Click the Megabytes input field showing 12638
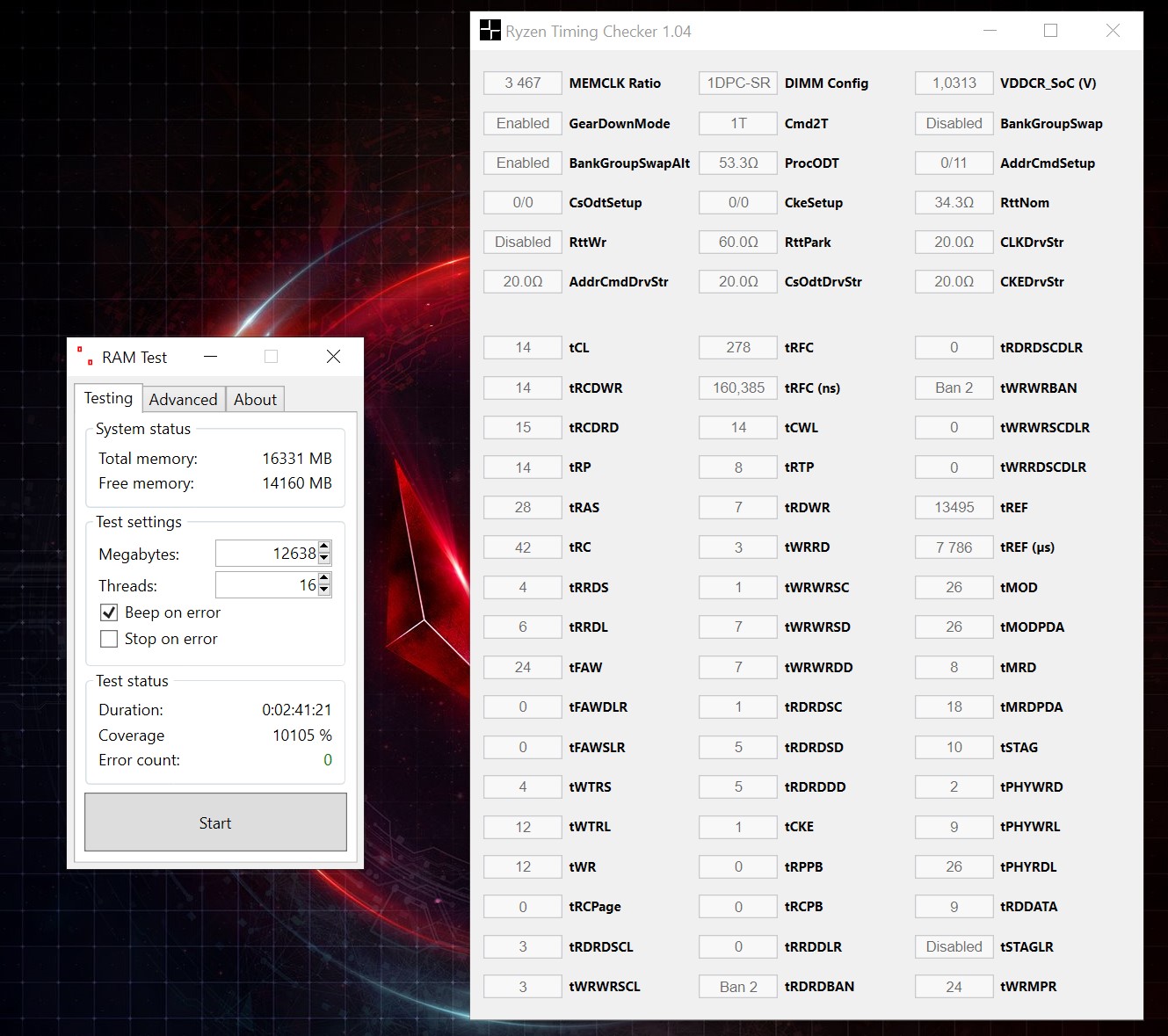Image resolution: width=1168 pixels, height=1036 pixels. tap(266, 553)
